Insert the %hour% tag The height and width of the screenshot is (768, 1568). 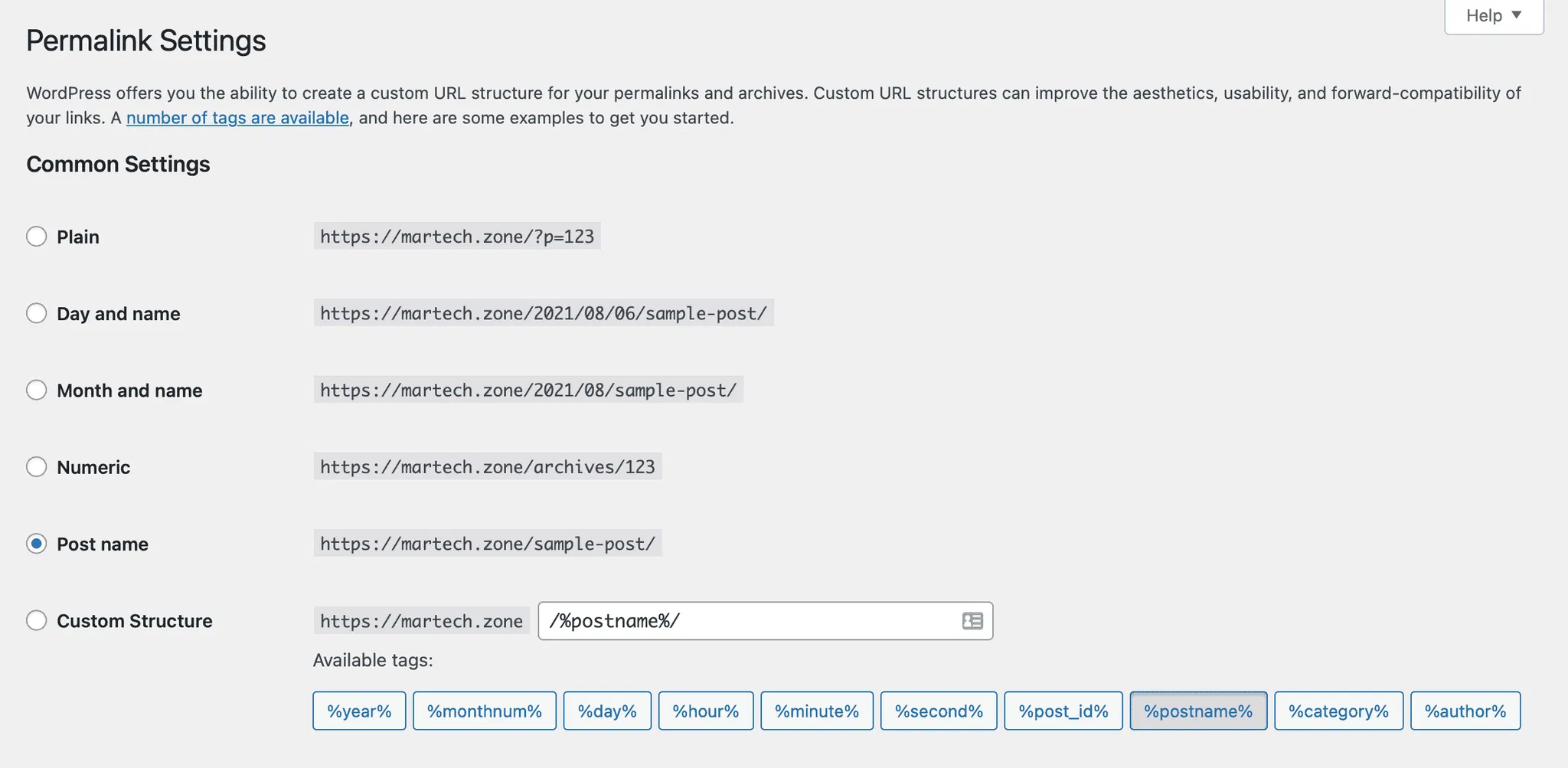[705, 711]
